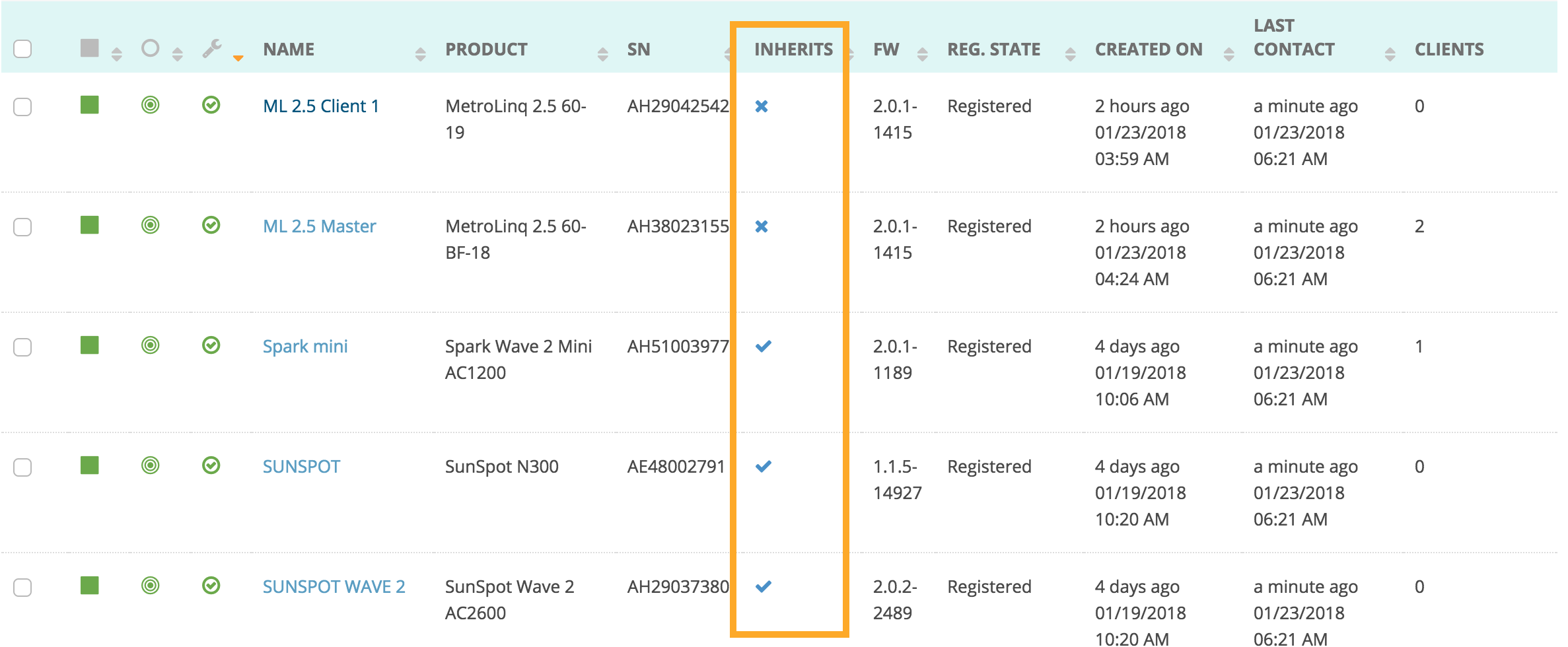
Task: Click the blue X inherits icon for ML 2.5 Master
Action: coord(762,226)
